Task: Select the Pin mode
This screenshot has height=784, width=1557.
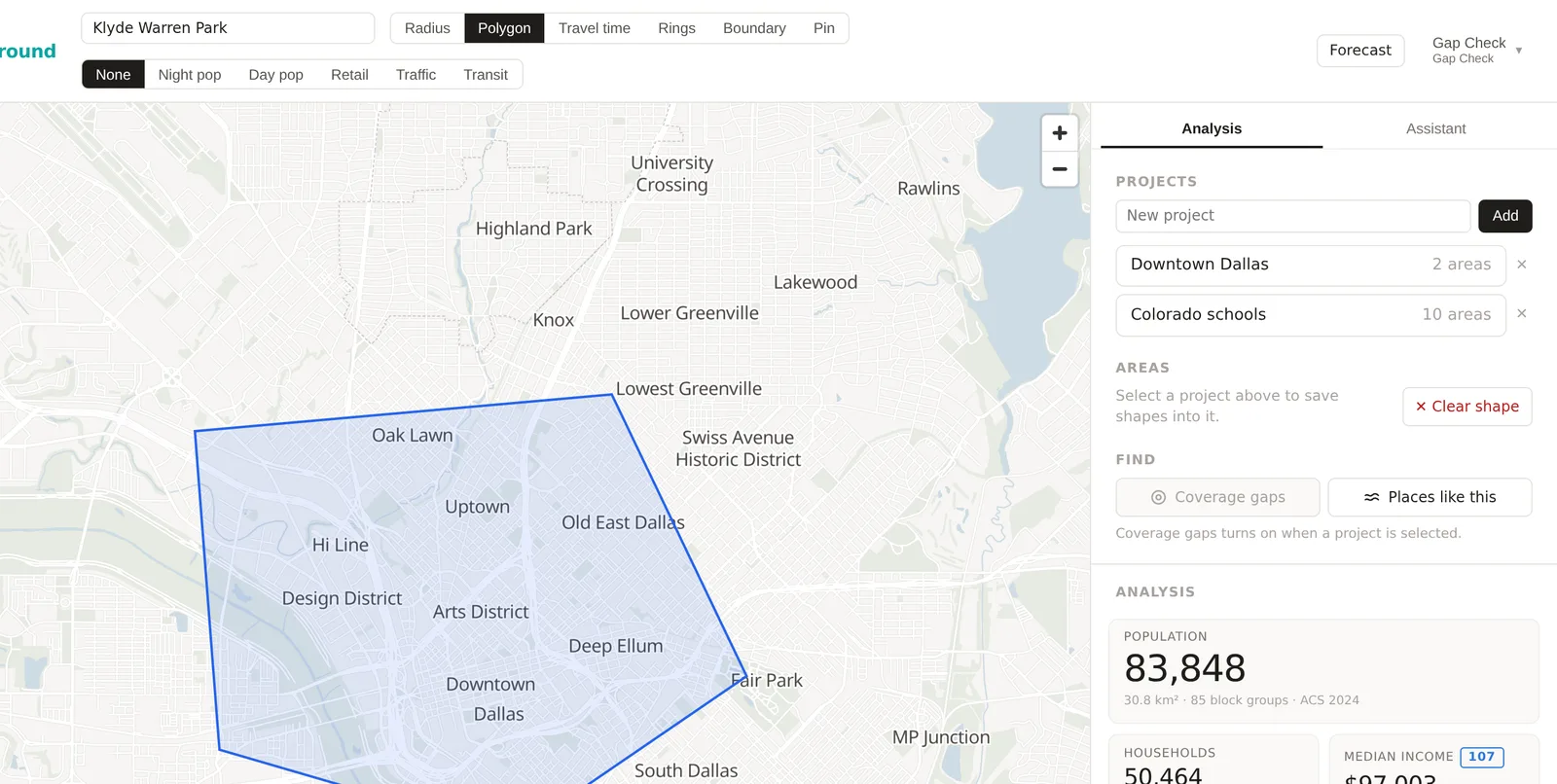Action: point(824,28)
